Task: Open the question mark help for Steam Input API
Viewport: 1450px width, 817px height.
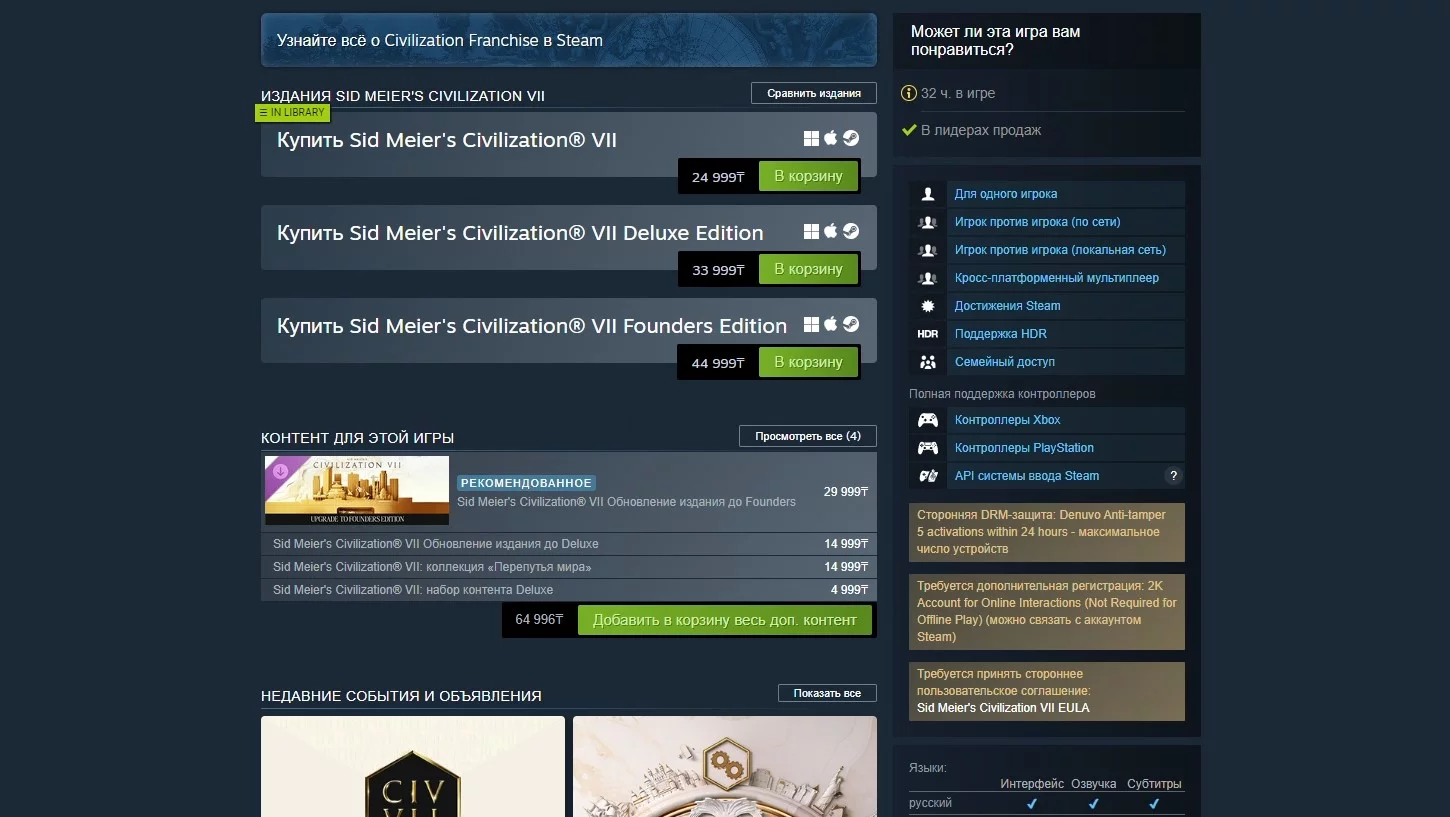Action: point(1174,476)
